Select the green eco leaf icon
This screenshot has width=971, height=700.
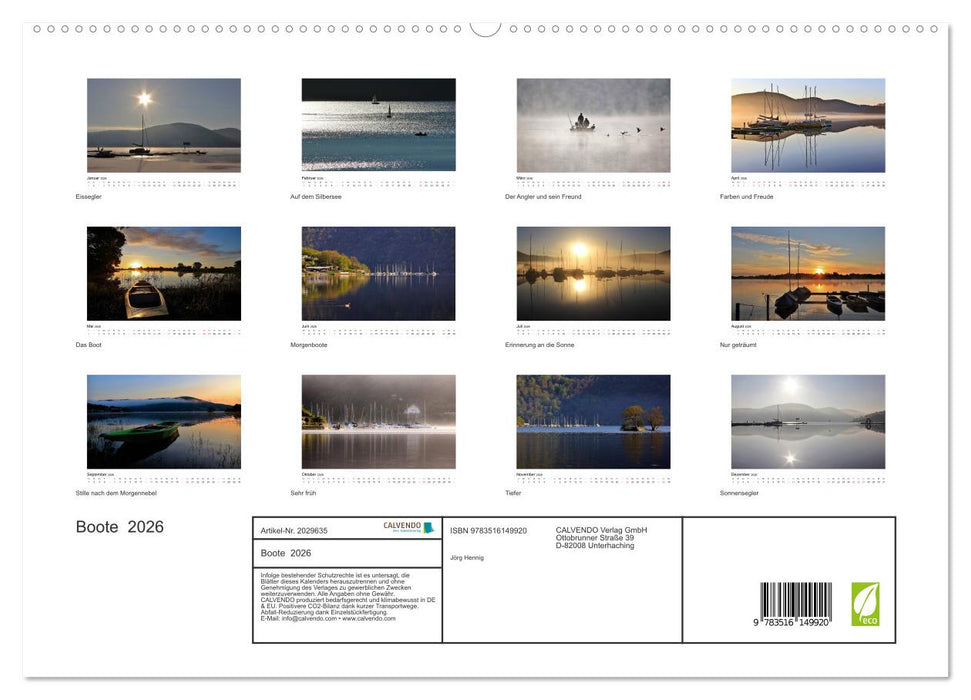865,603
